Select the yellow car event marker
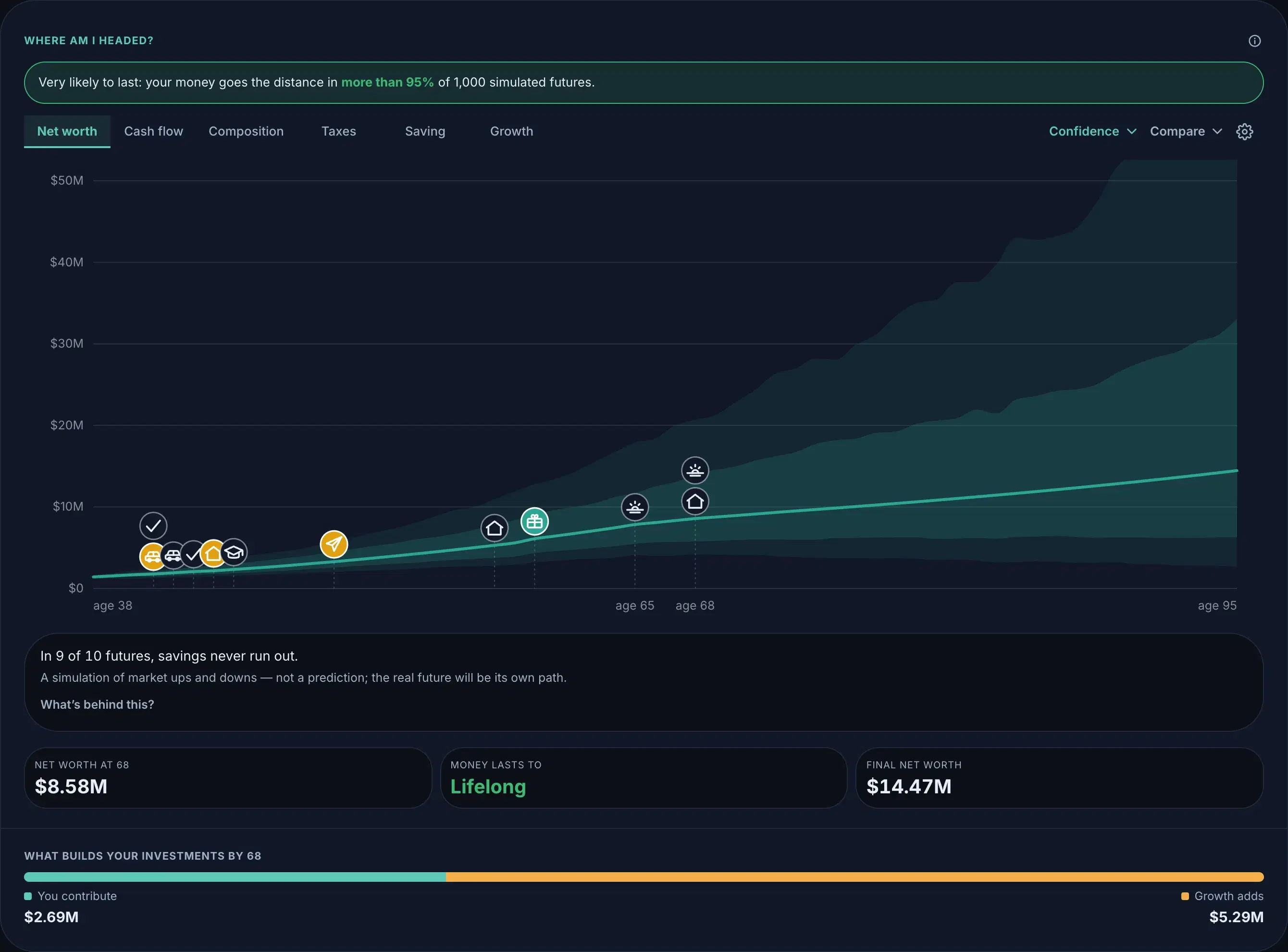1288x952 pixels. 153,557
